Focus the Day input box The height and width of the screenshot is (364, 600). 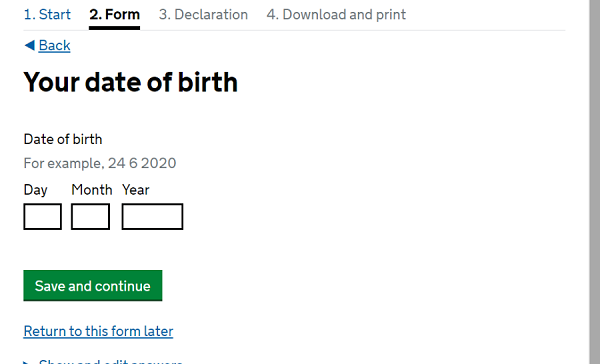(42, 217)
